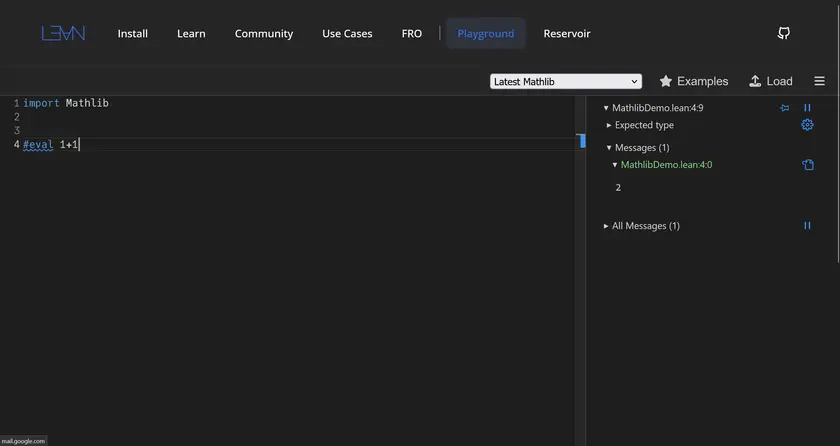Click the Examples star button
This screenshot has height=446, width=840.
(693, 81)
